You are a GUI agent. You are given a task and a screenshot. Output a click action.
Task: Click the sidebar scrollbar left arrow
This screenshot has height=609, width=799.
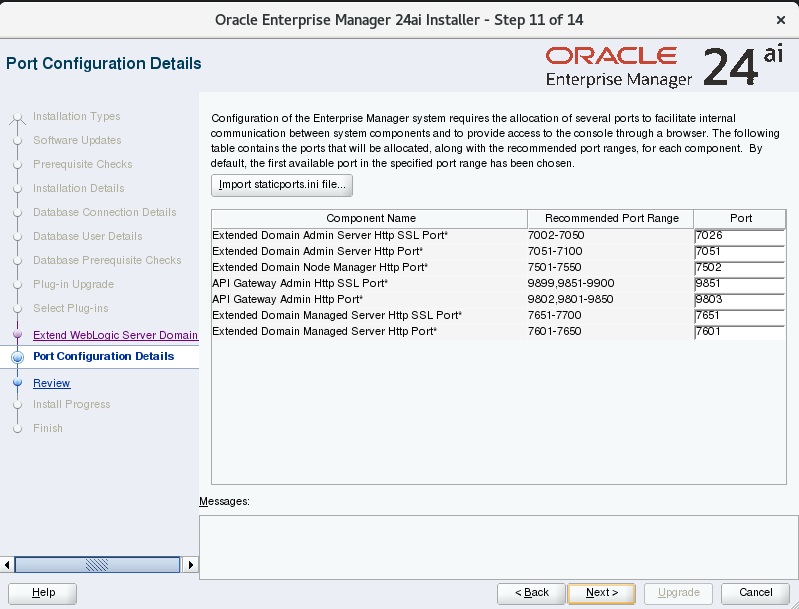point(7,565)
